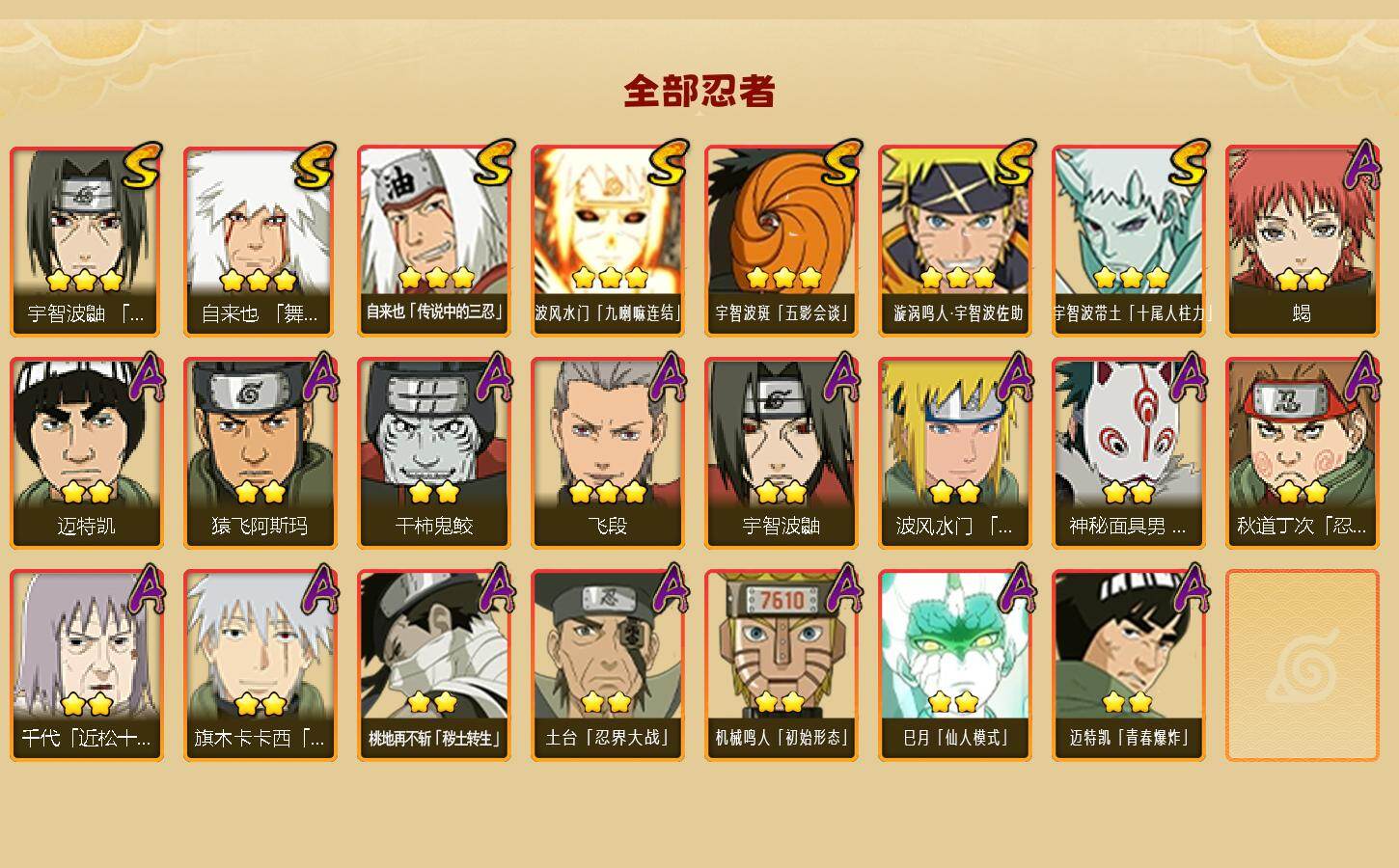Screen dimensions: 1399x868
Task: Select the 神秘面具男 masked ninja card
Action: coord(1128,453)
